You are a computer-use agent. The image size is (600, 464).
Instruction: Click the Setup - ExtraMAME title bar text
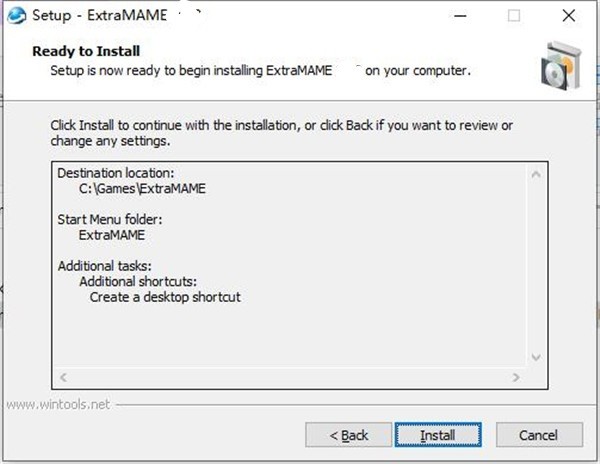(99, 16)
